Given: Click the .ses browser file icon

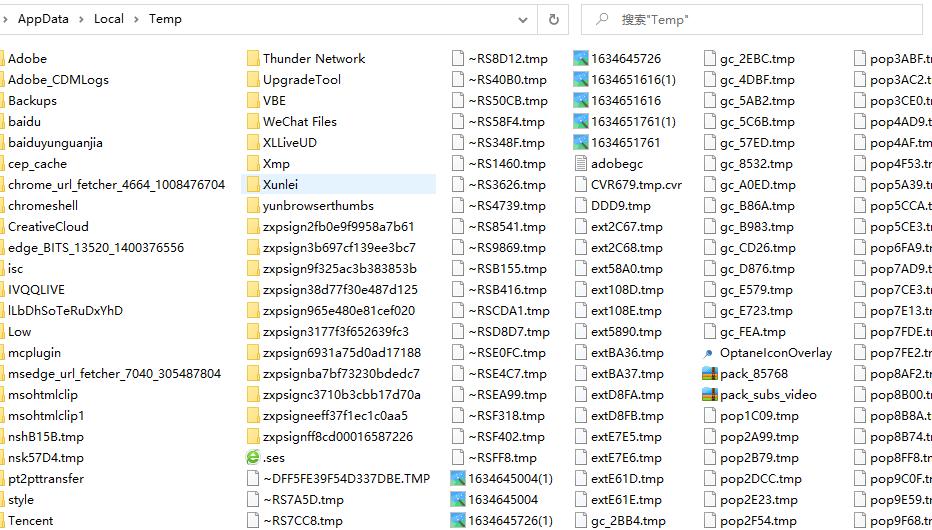Looking at the screenshot, I should [253, 458].
